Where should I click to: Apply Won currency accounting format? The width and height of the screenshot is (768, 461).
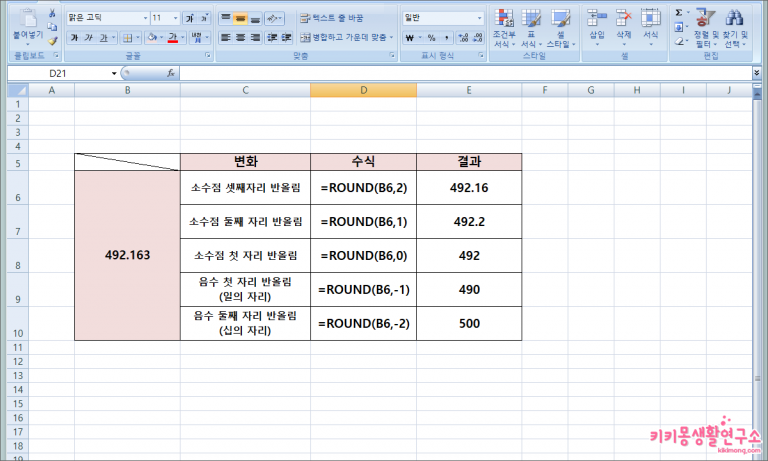click(410, 38)
